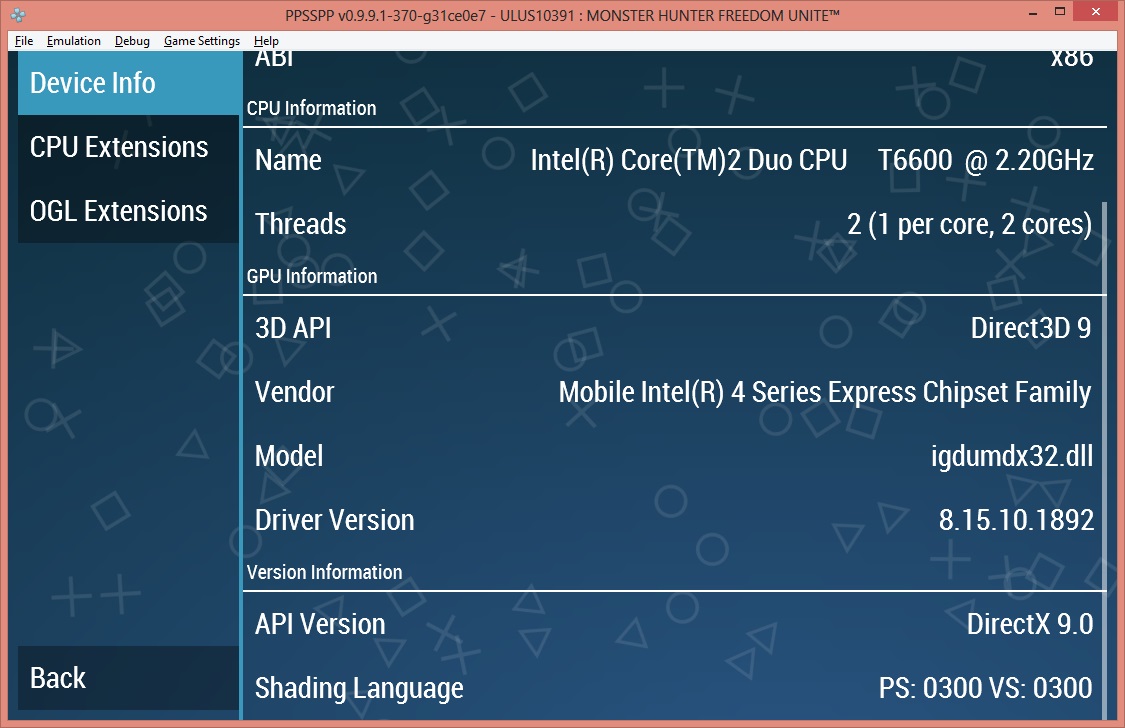Select the Model row showing igdumdx32.dll

(x=674, y=456)
